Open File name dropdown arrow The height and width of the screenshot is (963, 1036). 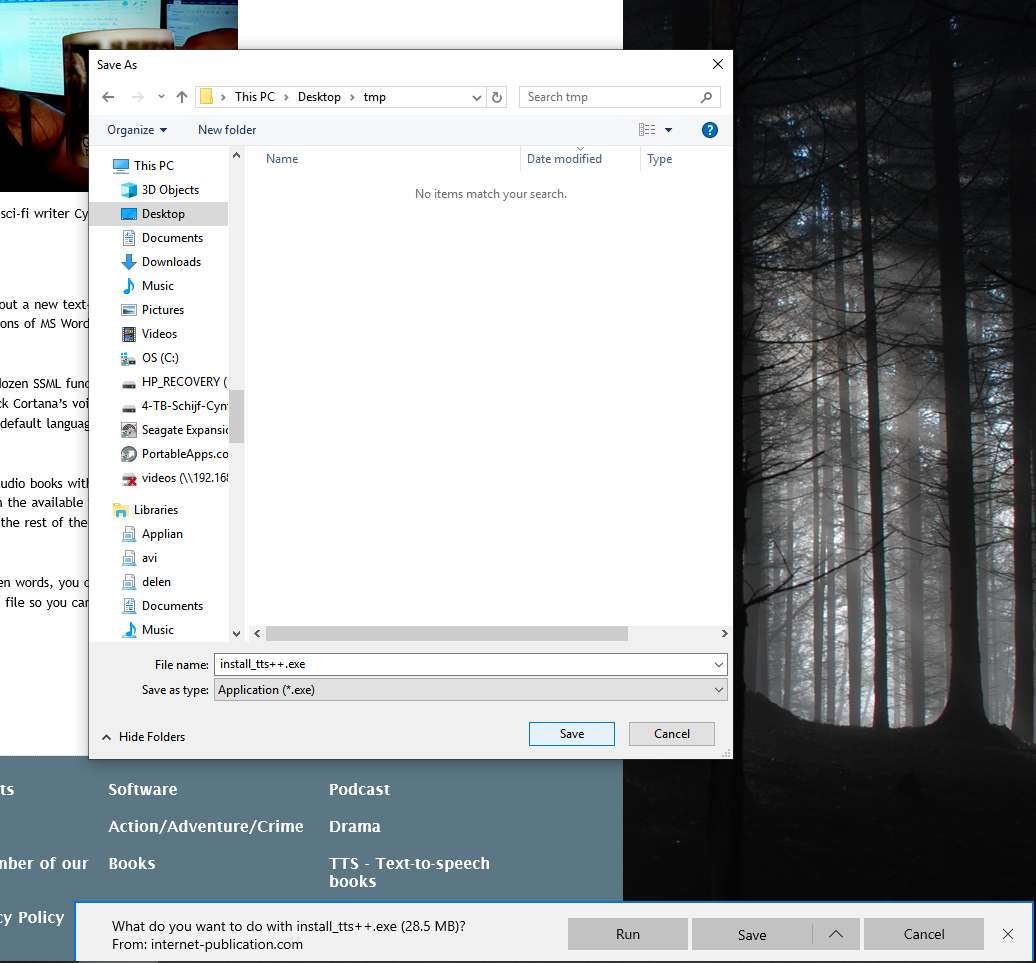point(719,664)
